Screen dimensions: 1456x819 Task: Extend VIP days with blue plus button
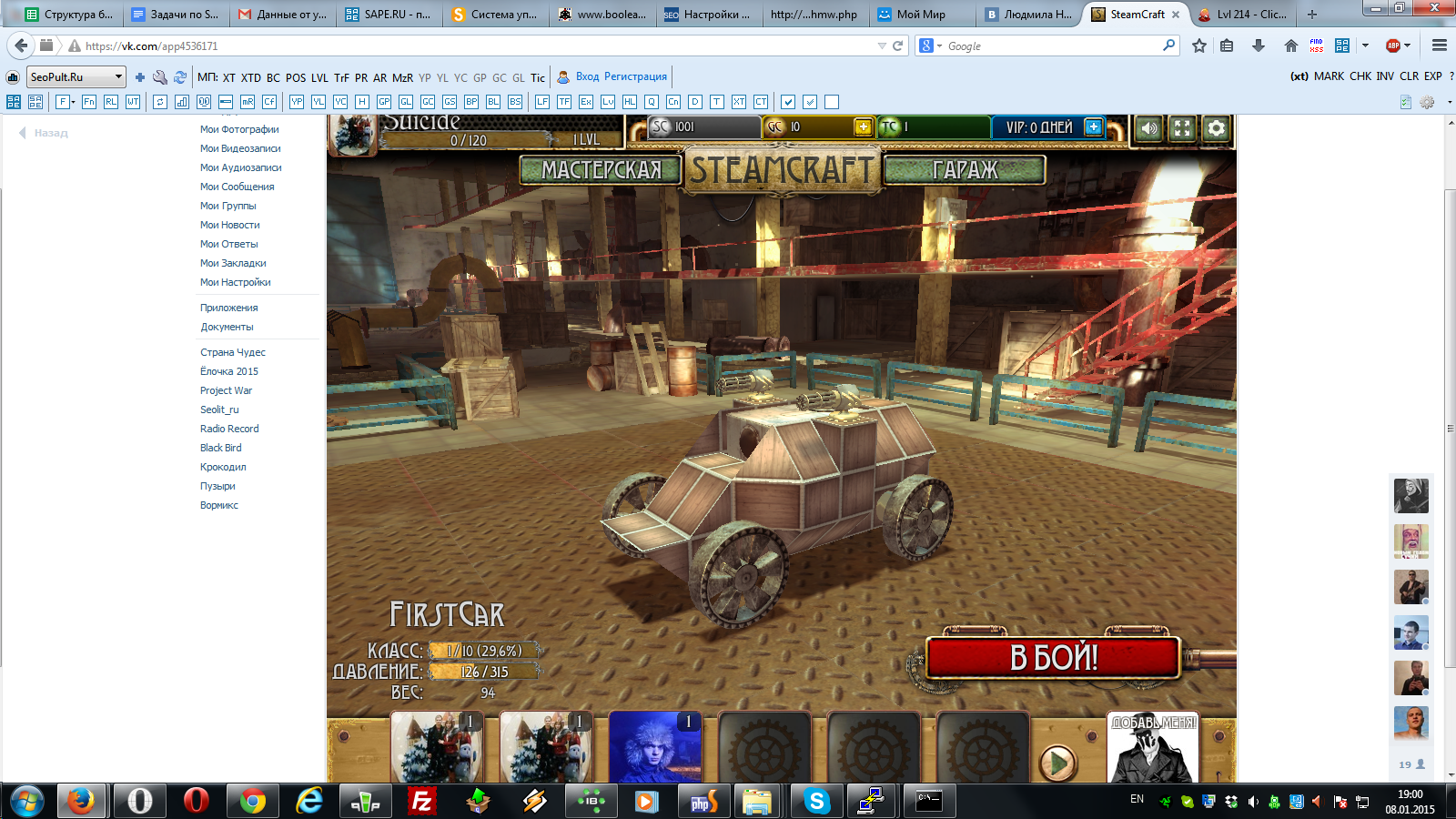(1094, 127)
